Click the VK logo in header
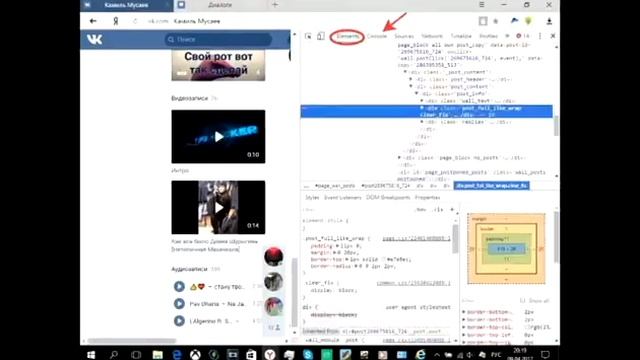Image resolution: width=640 pixels, height=360 pixels. tap(95, 39)
